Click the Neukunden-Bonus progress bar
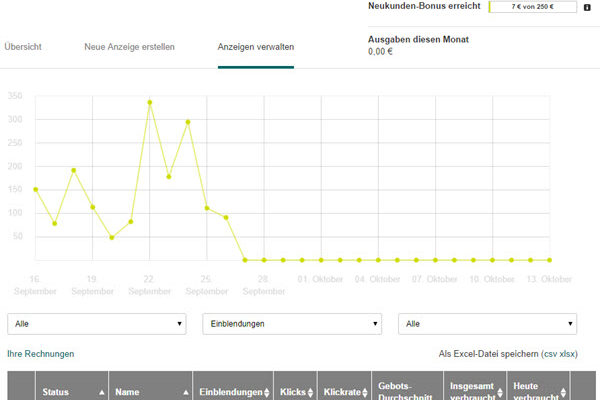Viewport: 600px width, 400px height. pos(533,7)
